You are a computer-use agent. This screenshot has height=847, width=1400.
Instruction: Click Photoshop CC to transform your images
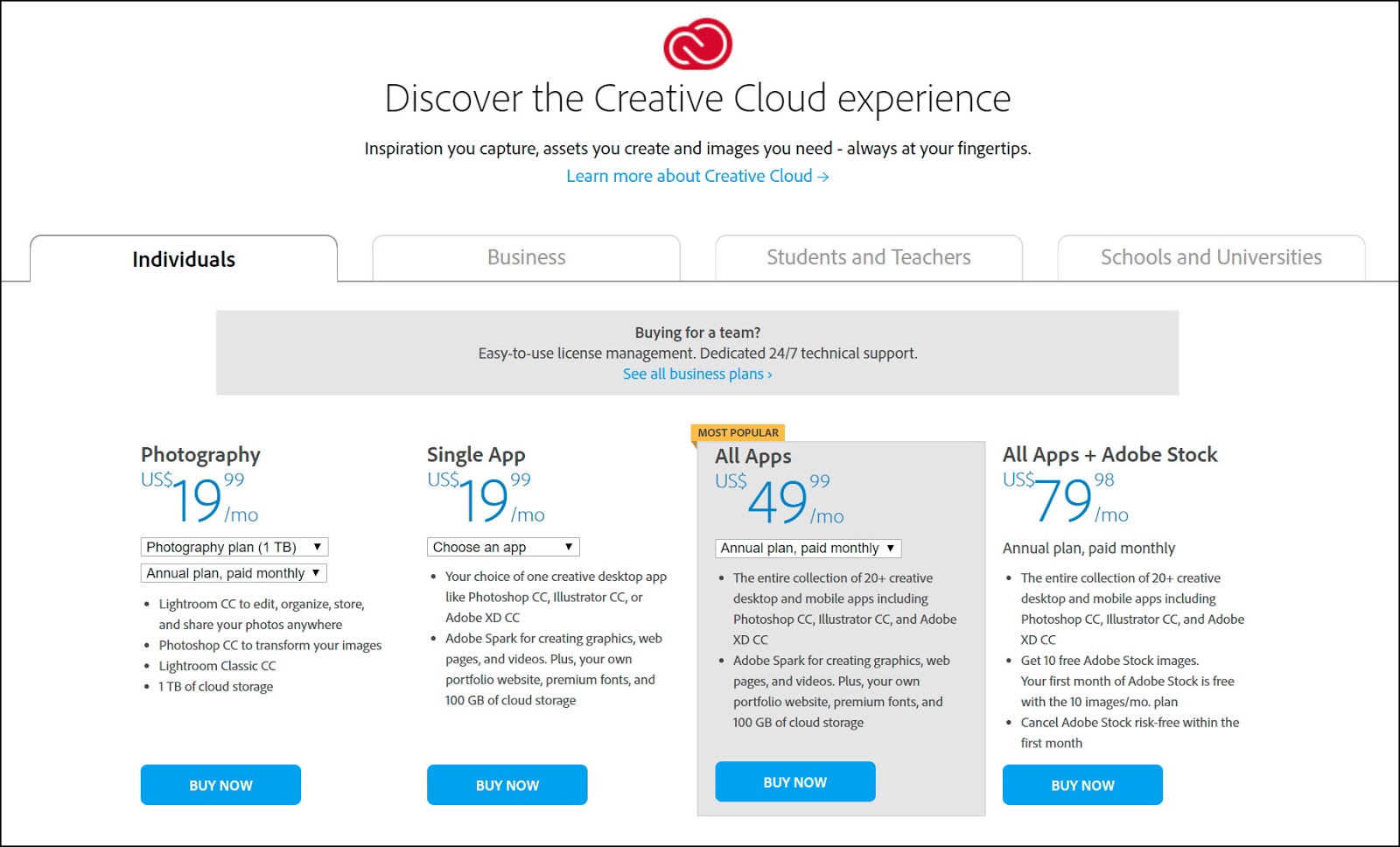270,645
